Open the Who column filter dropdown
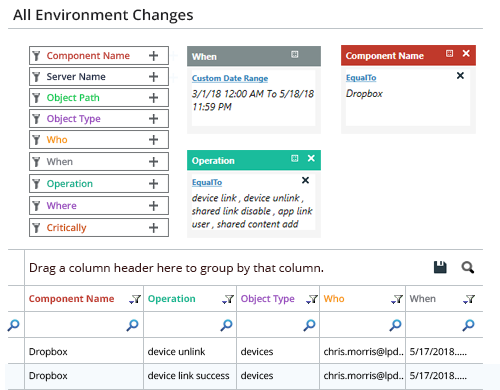This screenshot has height=390, width=500. tap(397, 299)
